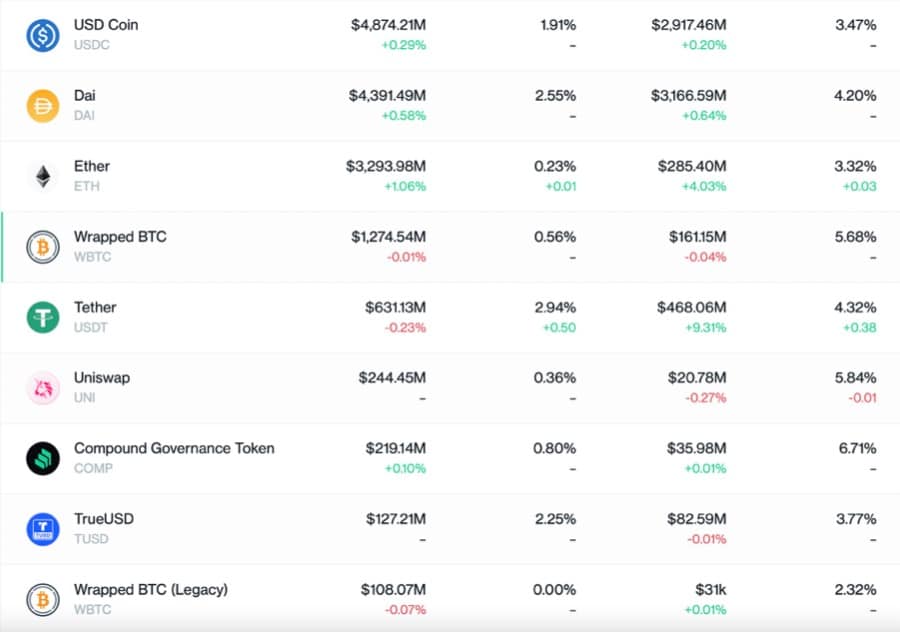Image resolution: width=900 pixels, height=632 pixels.
Task: Click the Compound Governance Token icon
Action: click(43, 458)
